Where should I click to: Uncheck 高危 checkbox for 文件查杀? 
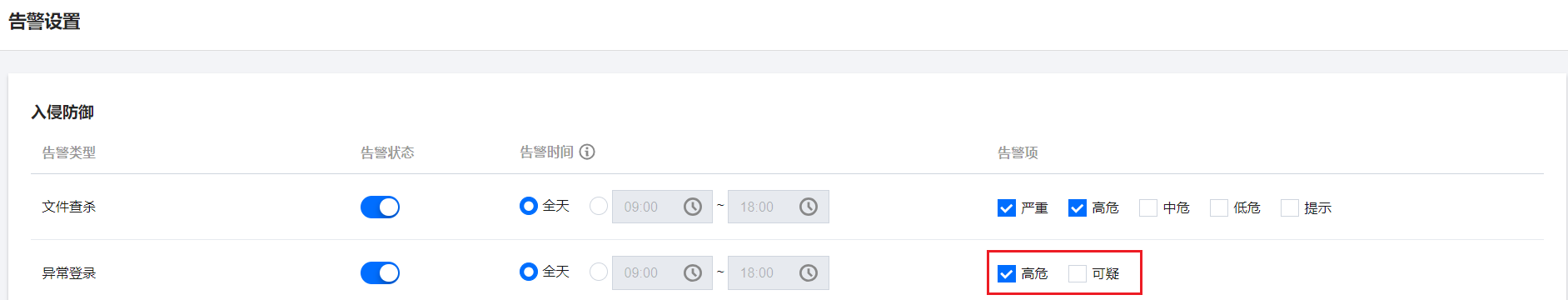point(1078,207)
